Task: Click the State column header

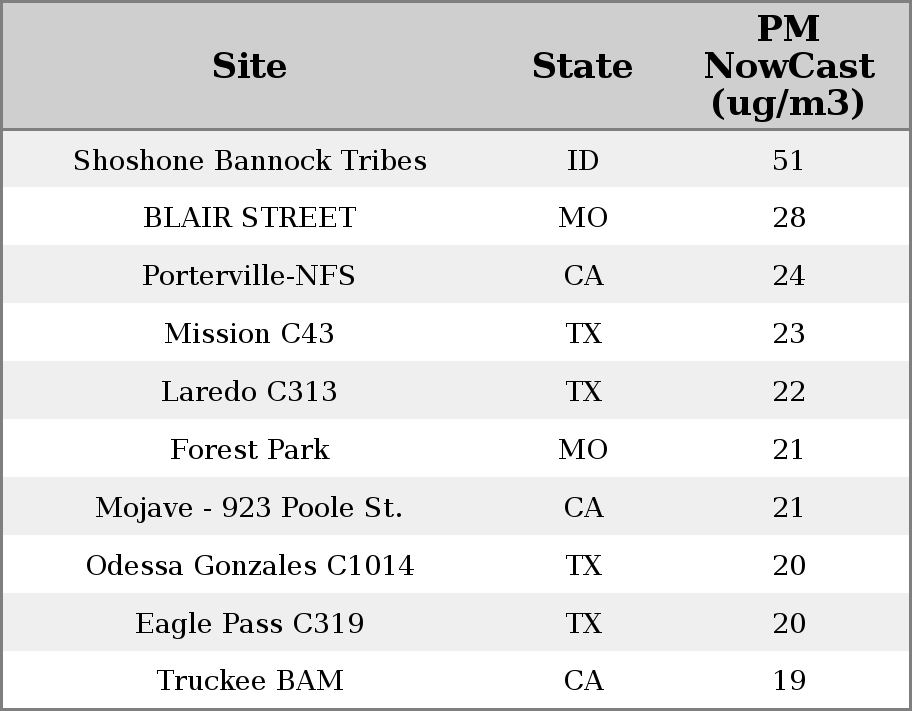Action: [582, 66]
